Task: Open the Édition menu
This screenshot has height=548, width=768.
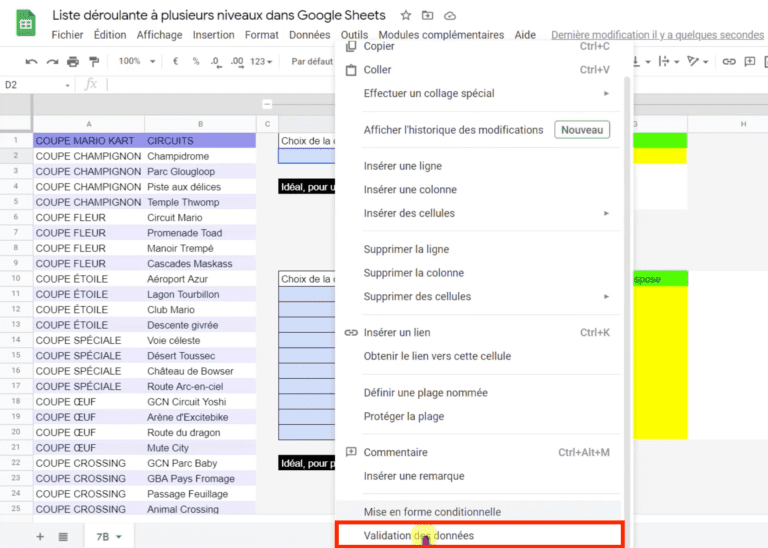Action: click(110, 35)
